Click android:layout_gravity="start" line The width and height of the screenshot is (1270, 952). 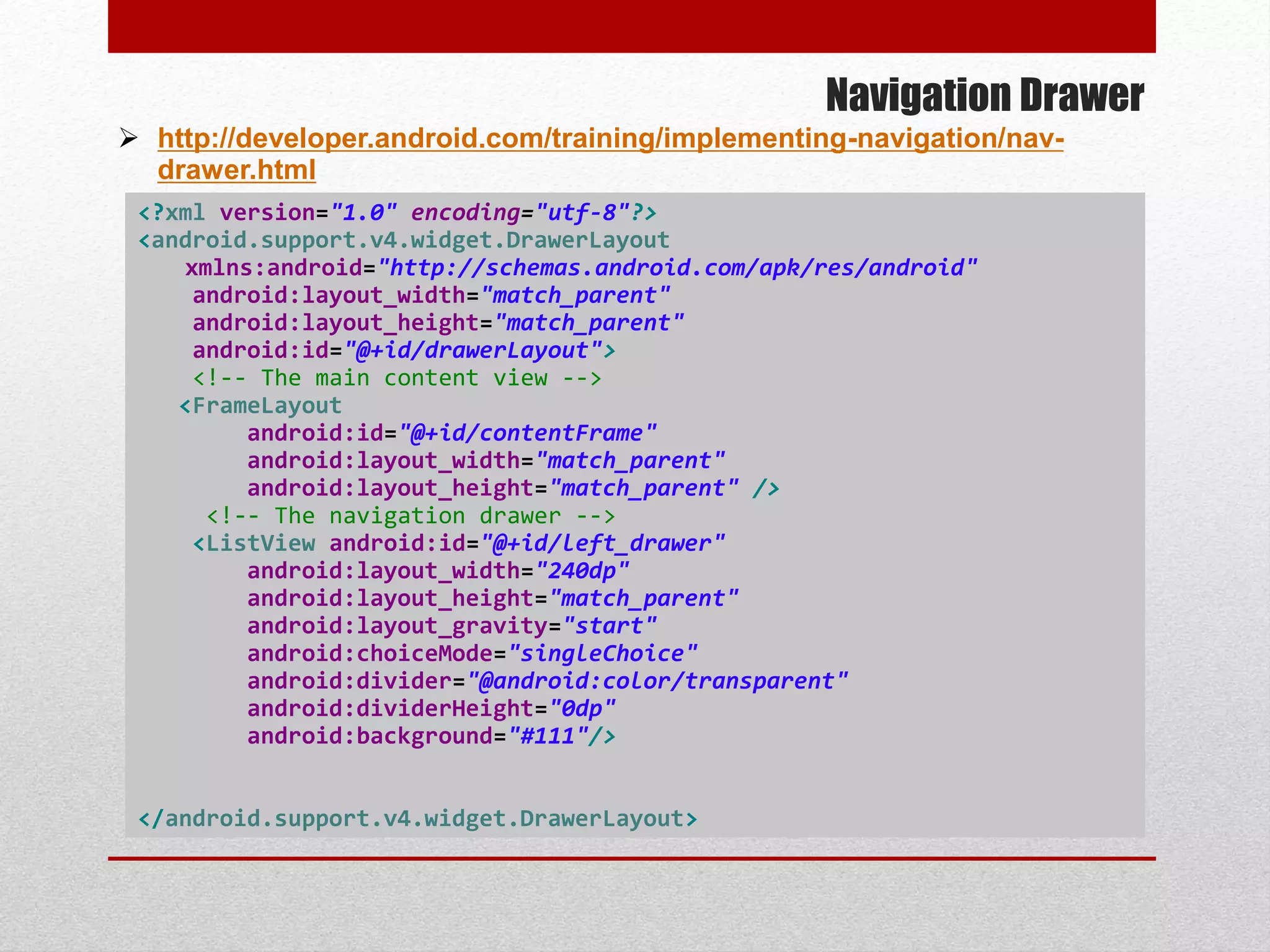(452, 625)
